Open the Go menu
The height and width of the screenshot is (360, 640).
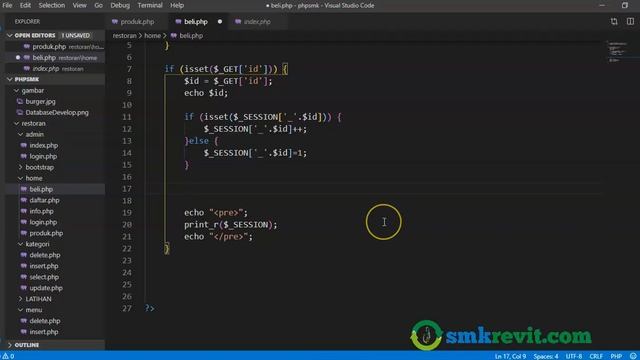[98, 5]
